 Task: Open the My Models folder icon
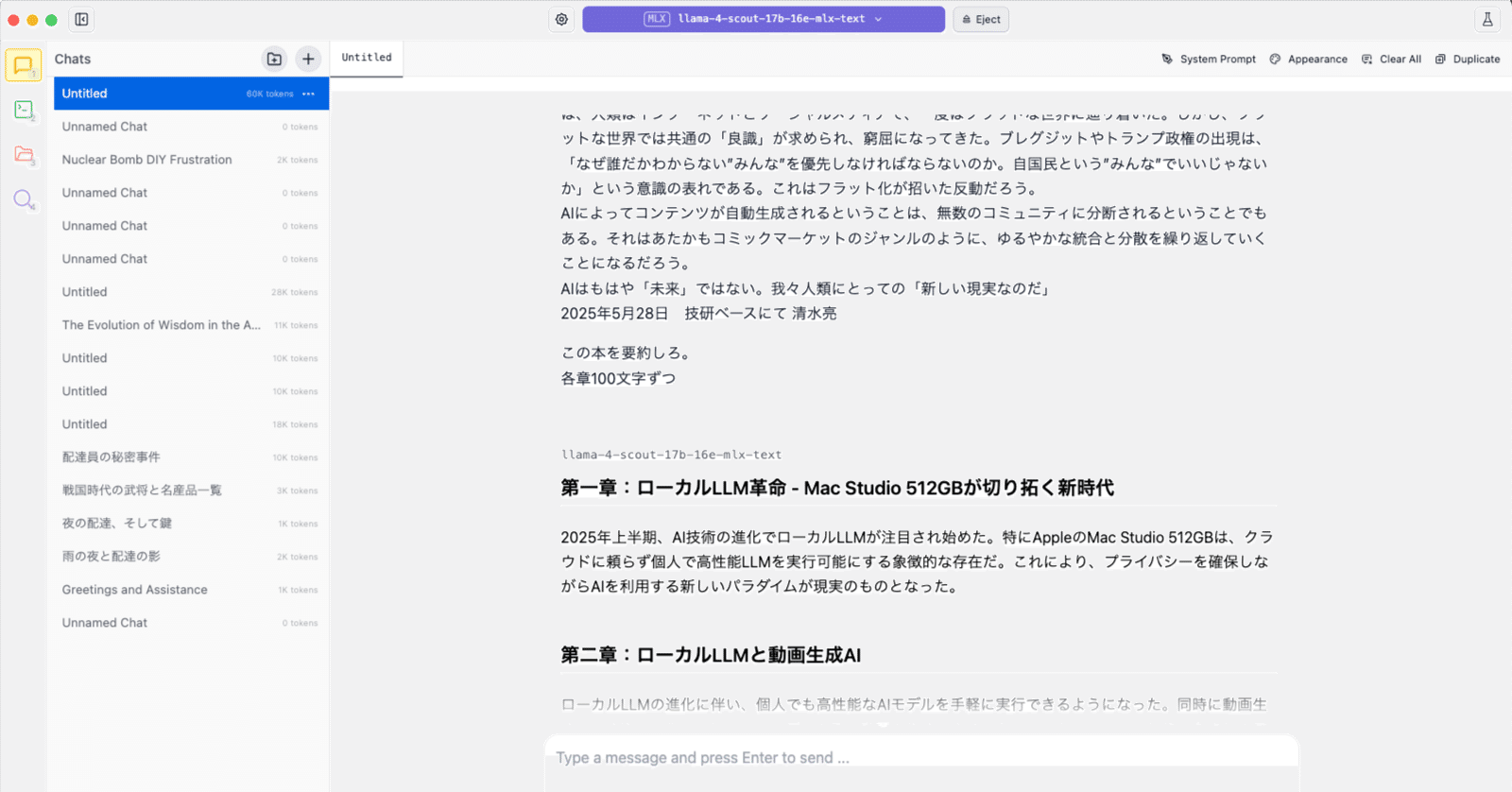pos(24,154)
